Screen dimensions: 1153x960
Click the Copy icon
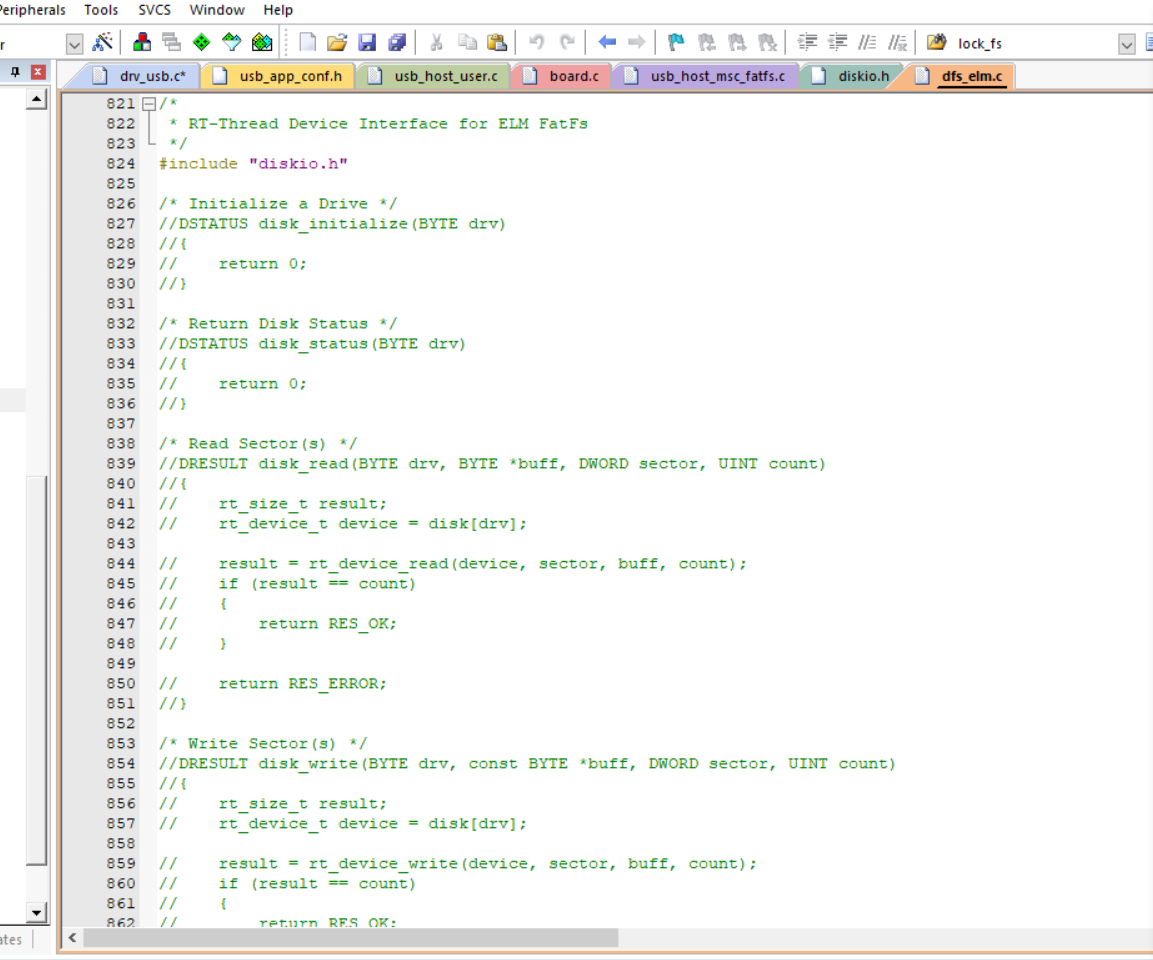click(467, 43)
